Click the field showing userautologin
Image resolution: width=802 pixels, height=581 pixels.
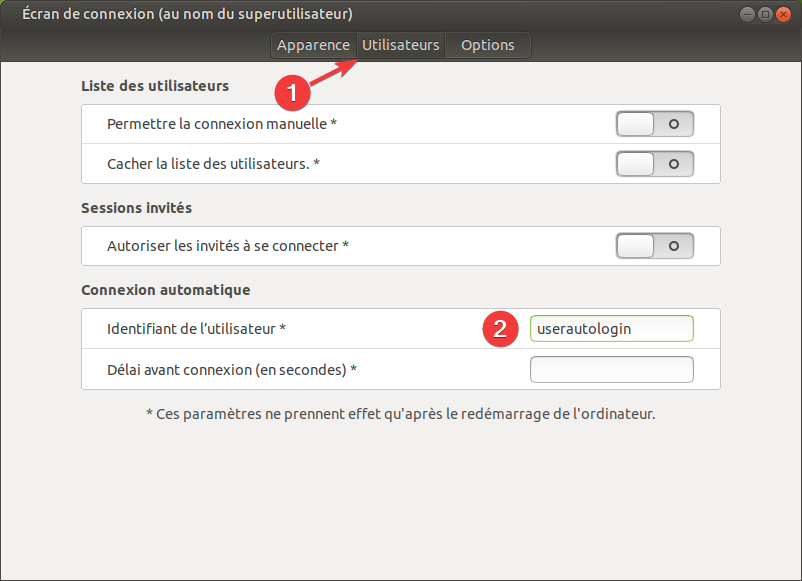click(611, 328)
